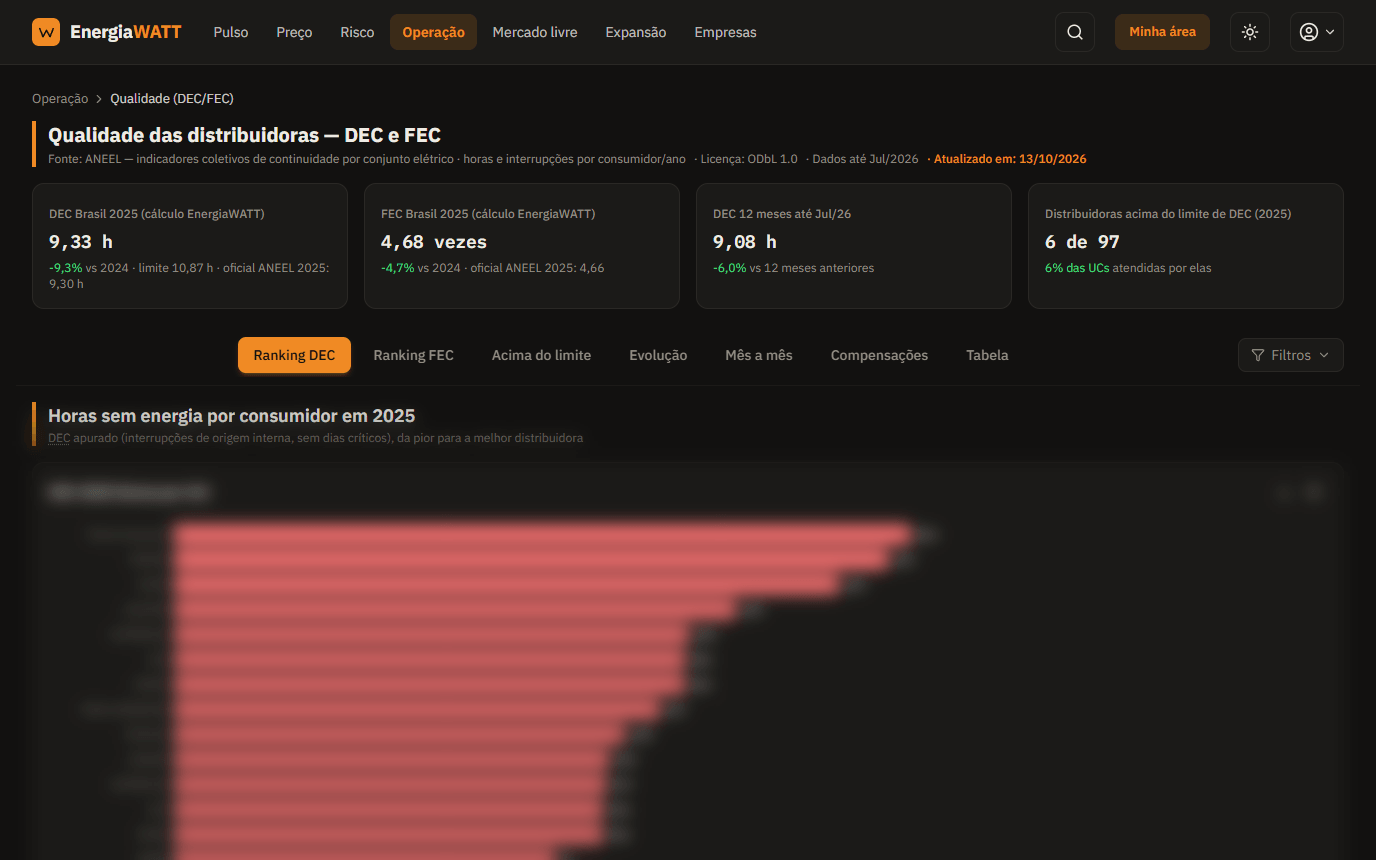Image resolution: width=1376 pixels, height=860 pixels.
Task: Select the Operação nav item
Action: tap(433, 32)
